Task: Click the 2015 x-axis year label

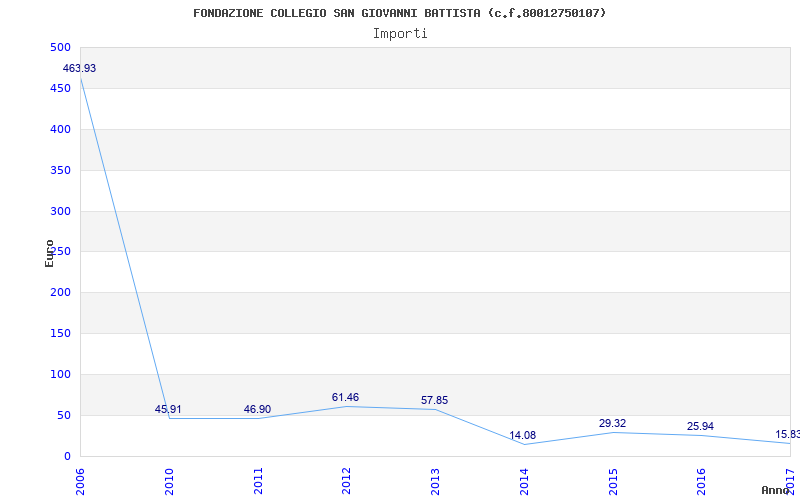Action: (x=613, y=481)
